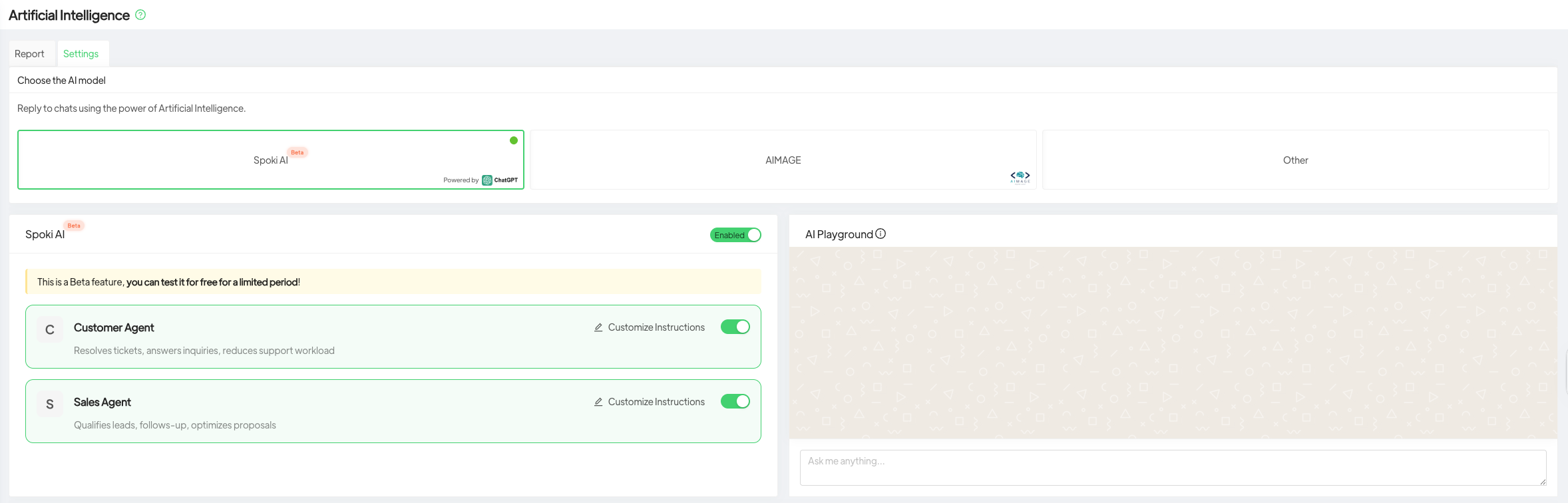The width and height of the screenshot is (1568, 503).
Task: Click the Customer Agent 'C' avatar
Action: (x=50, y=329)
